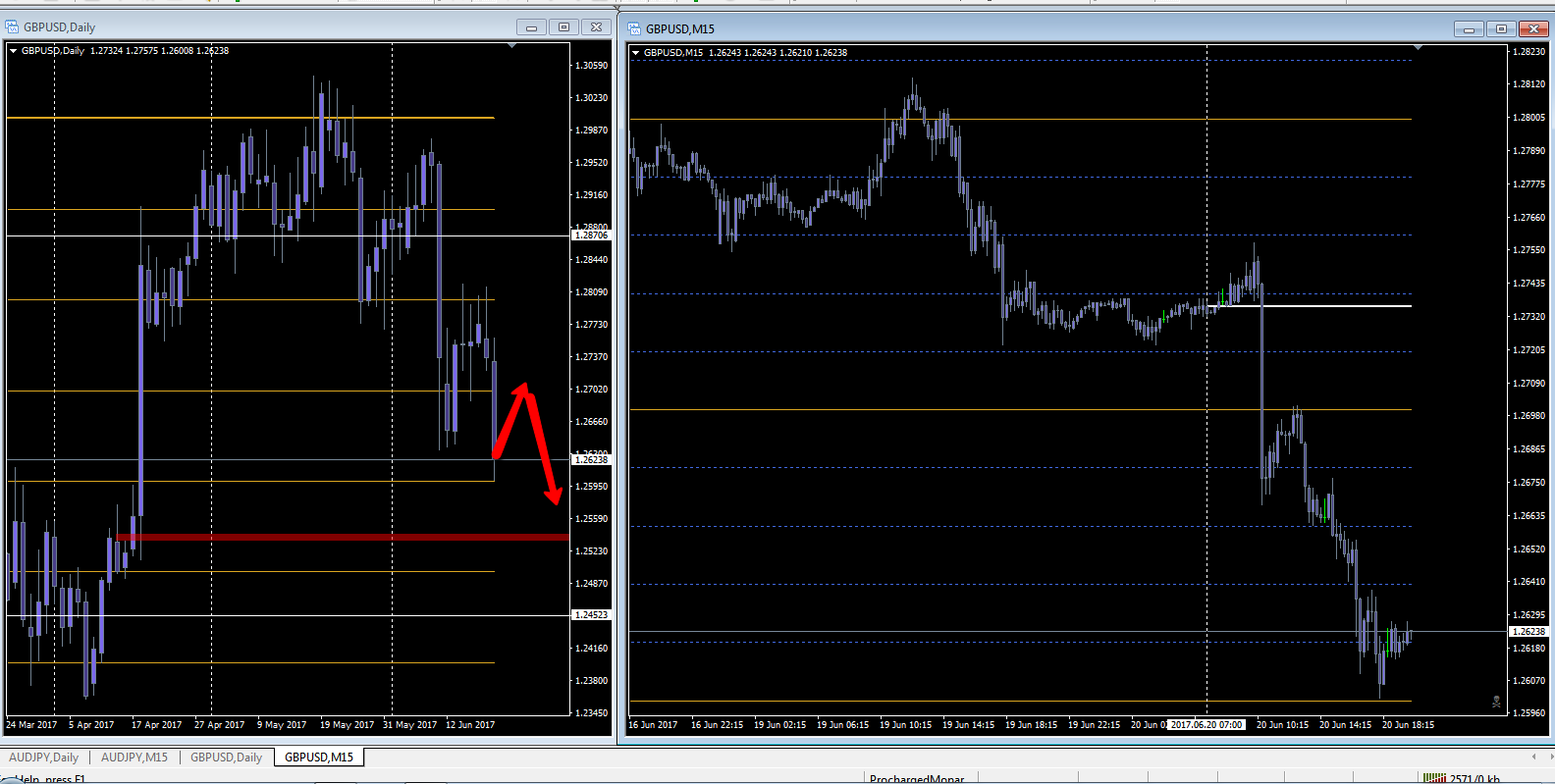Click the 1.25960 price on M15 scale

(1529, 713)
